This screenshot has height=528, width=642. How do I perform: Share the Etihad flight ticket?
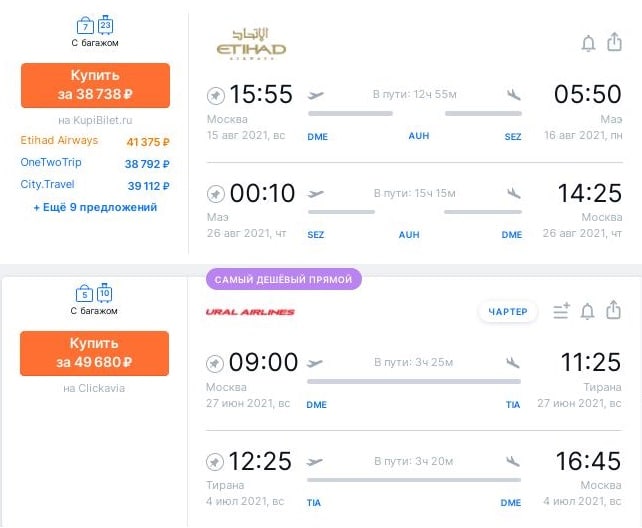click(615, 43)
